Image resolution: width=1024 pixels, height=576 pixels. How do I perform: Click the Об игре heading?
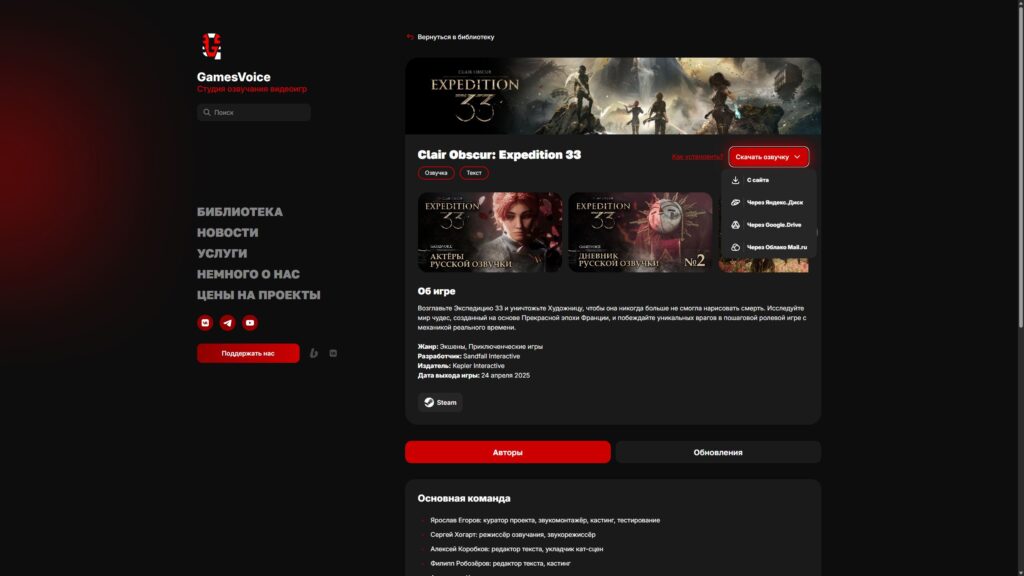tap(436, 291)
